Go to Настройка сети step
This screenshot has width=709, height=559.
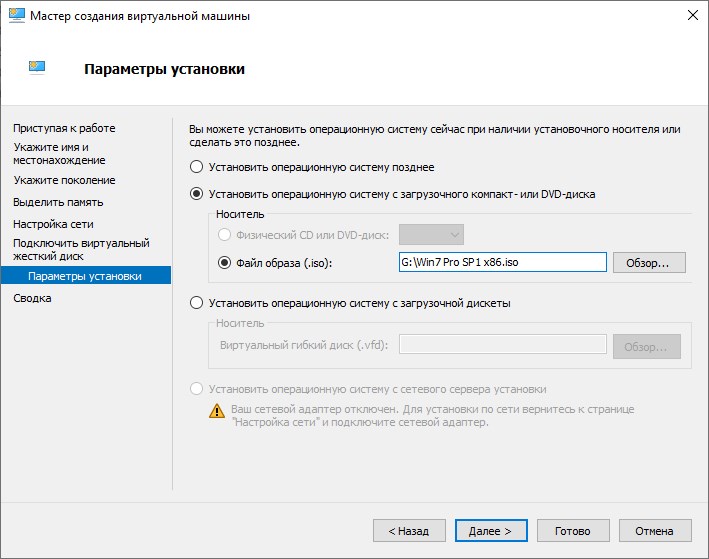(x=53, y=224)
